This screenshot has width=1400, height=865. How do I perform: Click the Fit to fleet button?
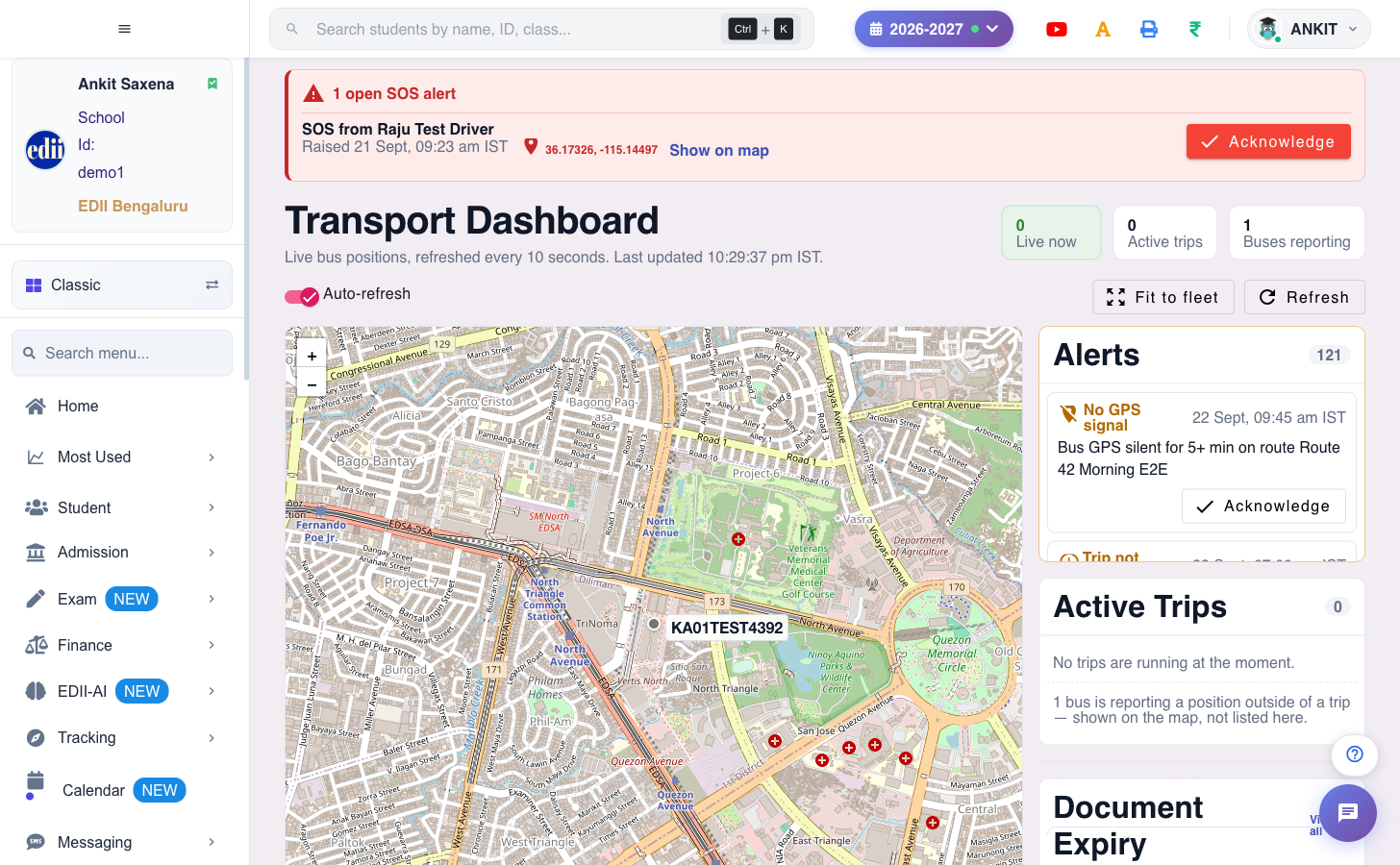tap(1162, 297)
